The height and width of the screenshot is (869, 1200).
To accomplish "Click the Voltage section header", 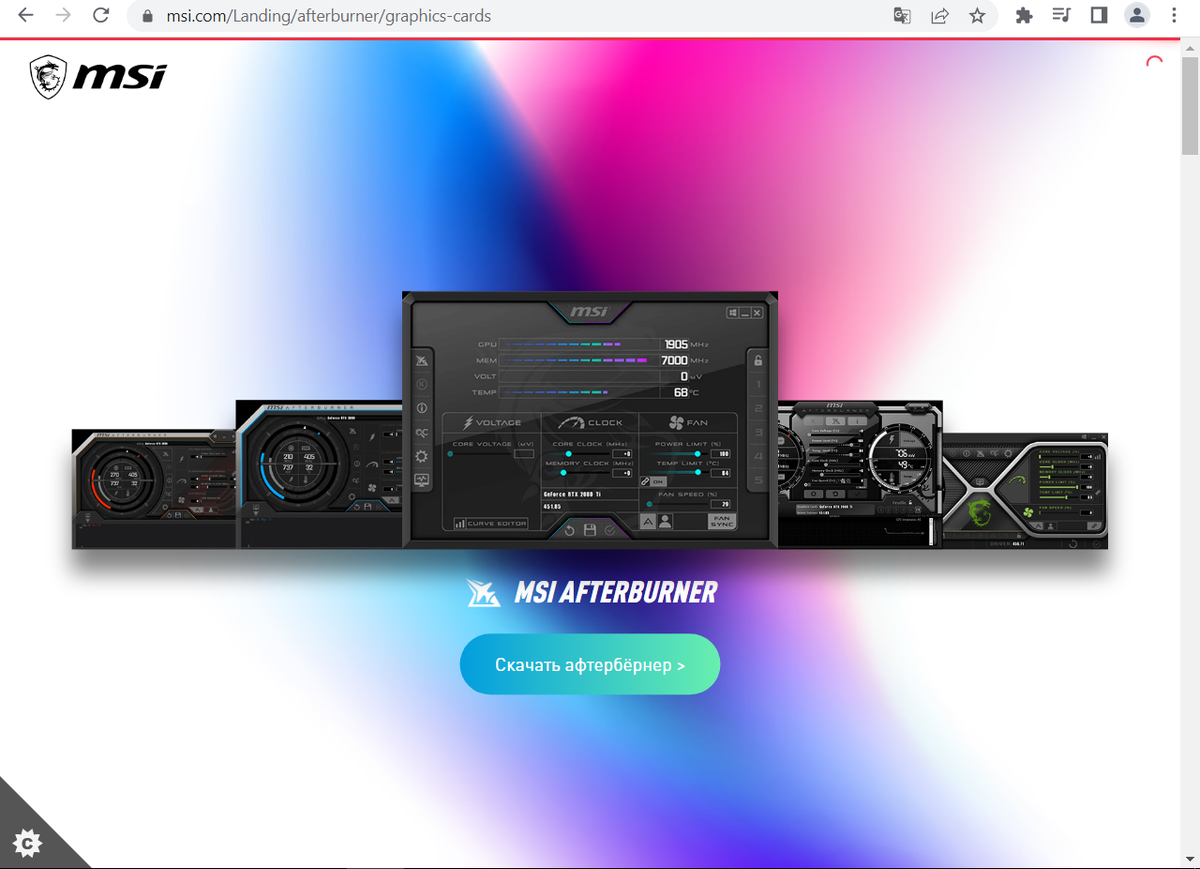I will pos(492,422).
